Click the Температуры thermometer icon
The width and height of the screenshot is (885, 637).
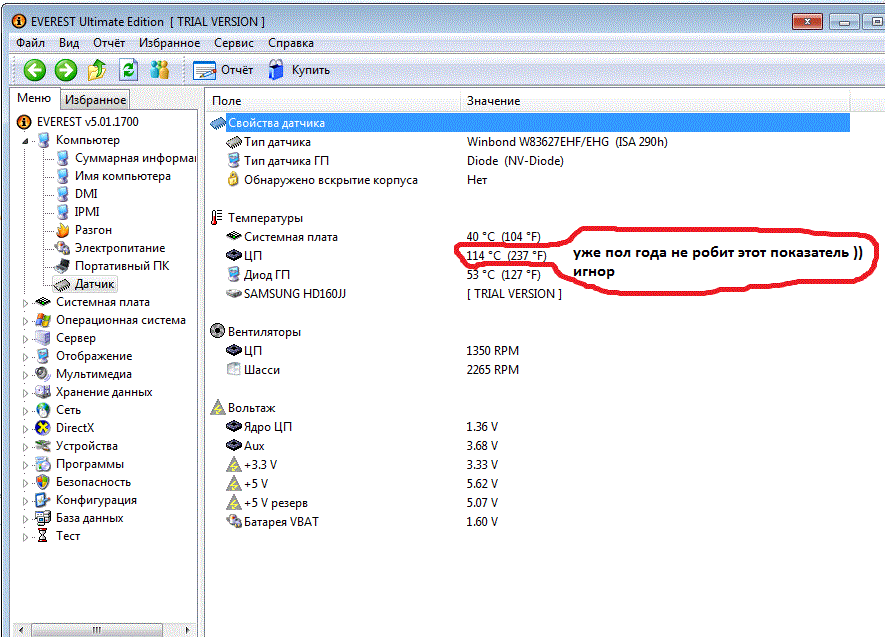coord(217,217)
